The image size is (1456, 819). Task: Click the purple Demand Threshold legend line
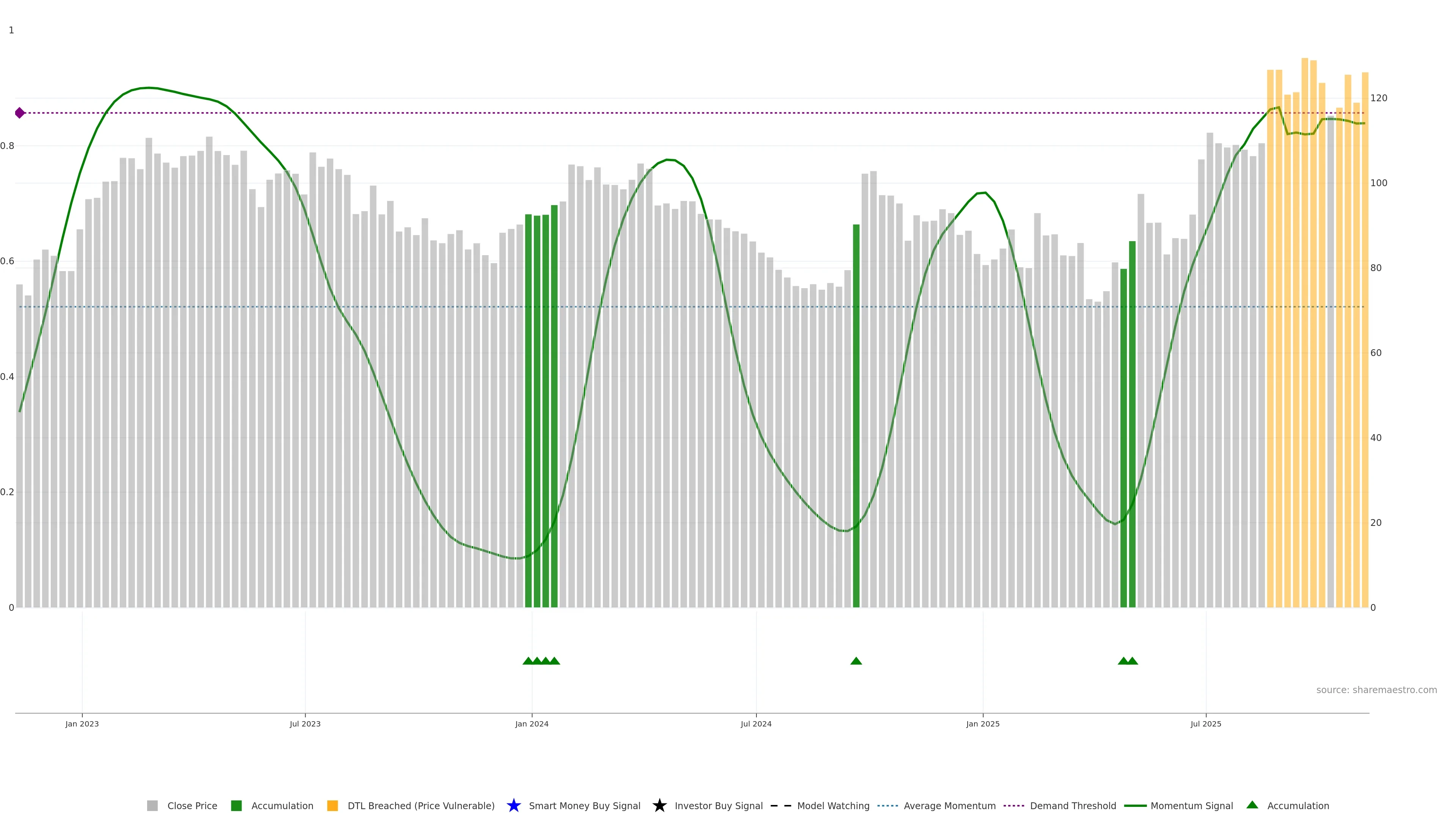[1014, 806]
